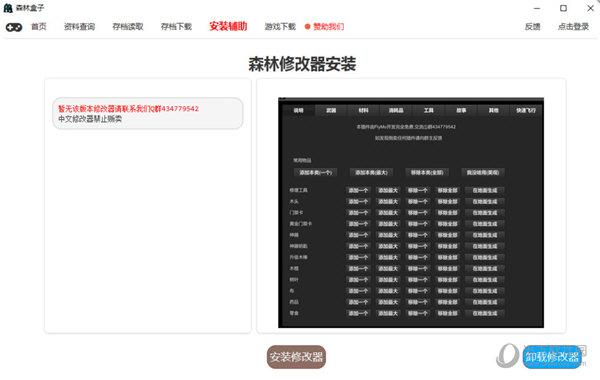600x380 pixels.
Task: Click the 安装修改器 install button
Action: coord(296,357)
